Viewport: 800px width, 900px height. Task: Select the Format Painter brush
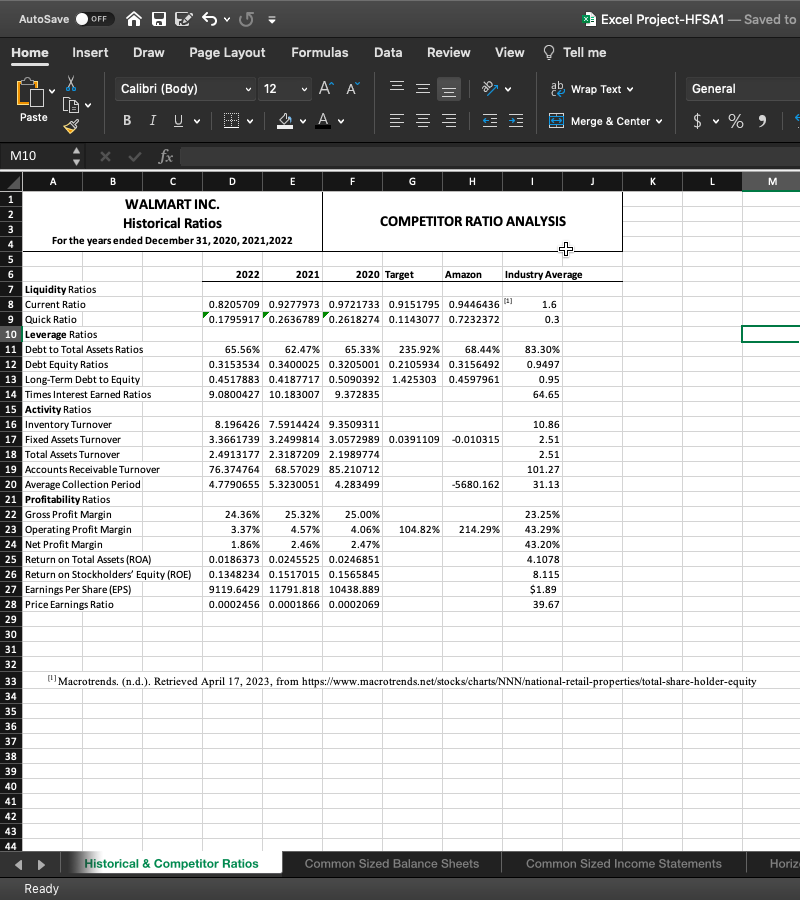pyautogui.click(x=71, y=126)
